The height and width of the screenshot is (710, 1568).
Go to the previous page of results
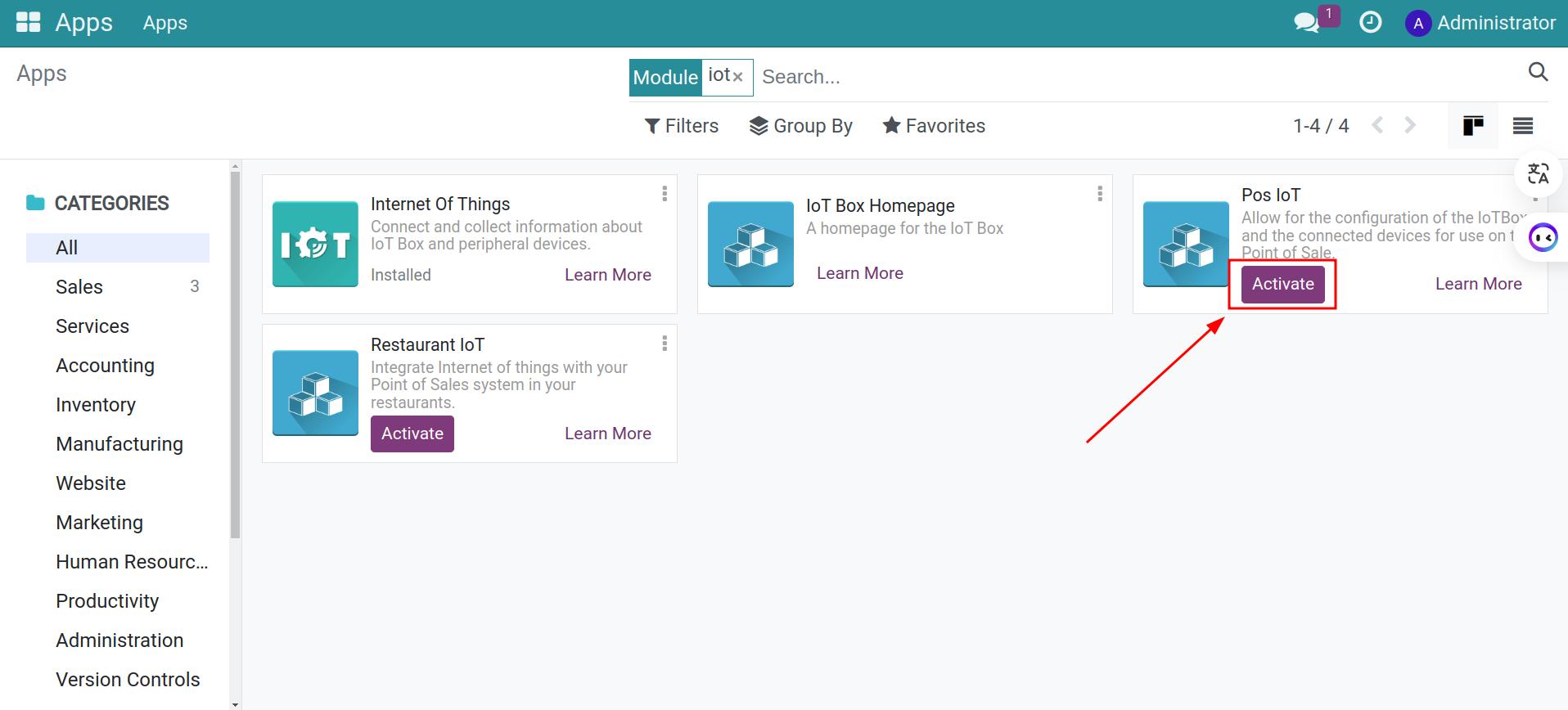(1378, 125)
